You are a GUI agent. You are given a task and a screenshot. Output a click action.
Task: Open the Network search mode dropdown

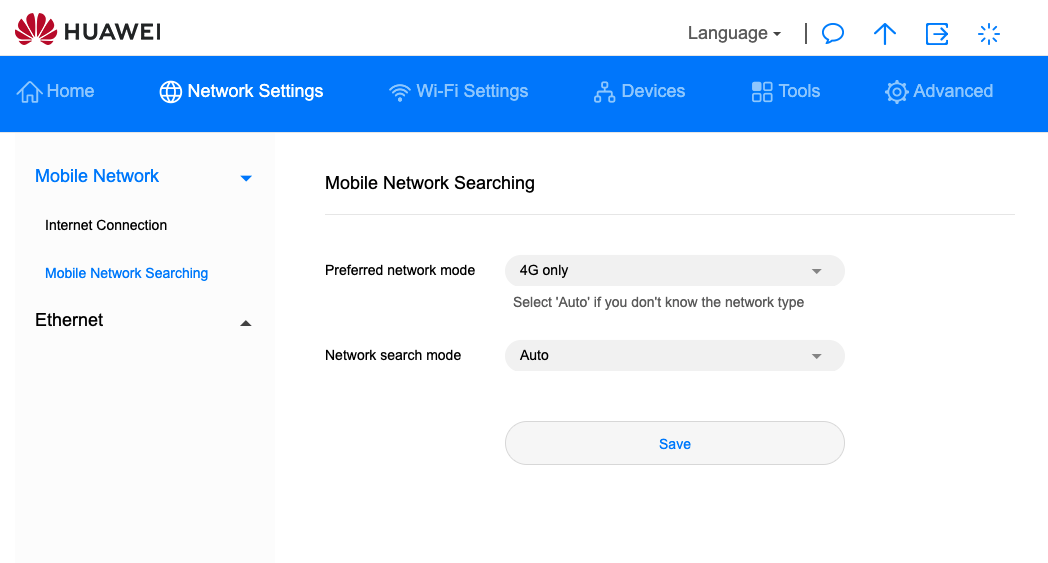pyautogui.click(x=674, y=355)
